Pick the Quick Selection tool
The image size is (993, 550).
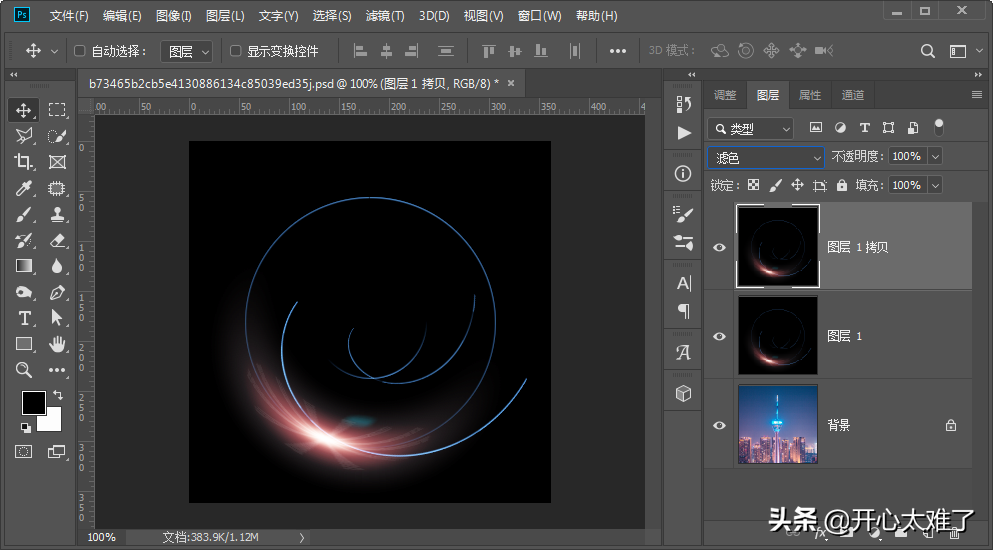[x=57, y=136]
